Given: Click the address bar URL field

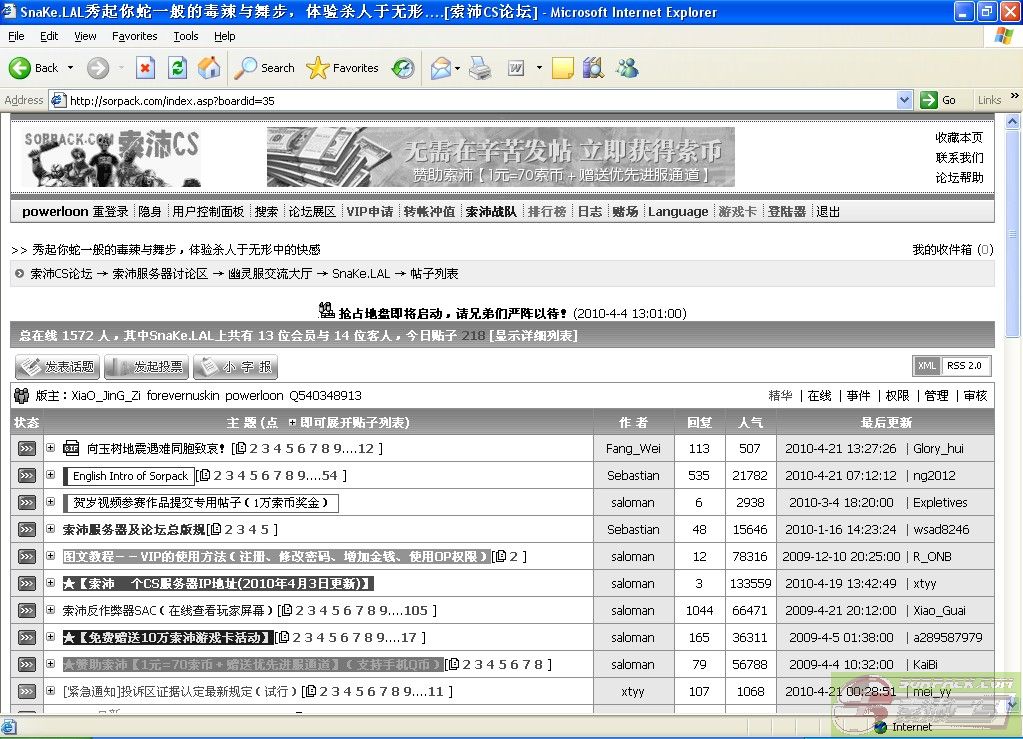Looking at the screenshot, I should point(480,100).
